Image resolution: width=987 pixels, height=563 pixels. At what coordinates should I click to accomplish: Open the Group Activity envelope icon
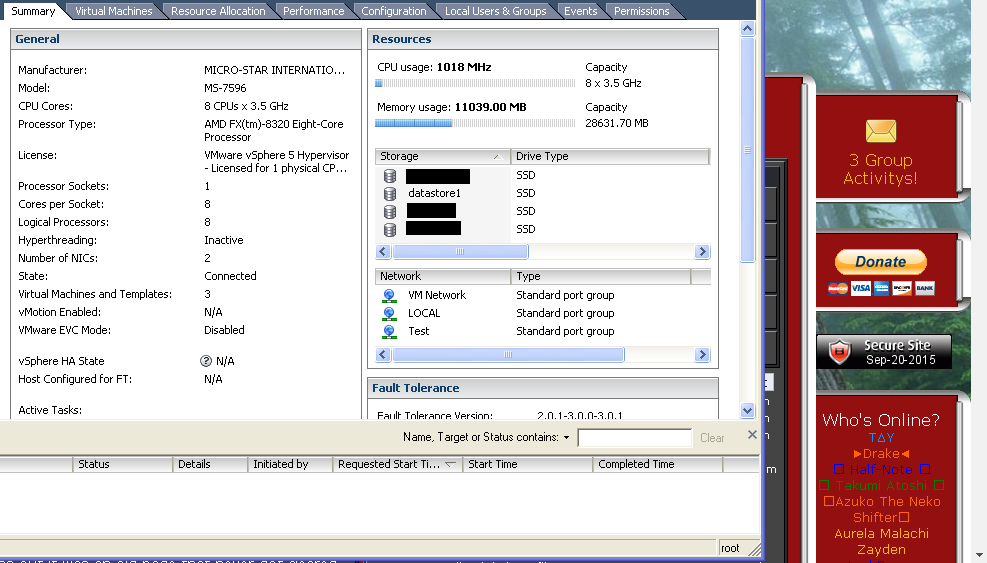(881, 131)
